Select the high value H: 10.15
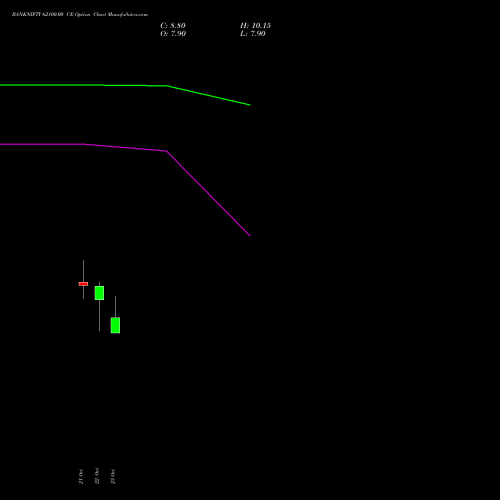 [x=255, y=26]
